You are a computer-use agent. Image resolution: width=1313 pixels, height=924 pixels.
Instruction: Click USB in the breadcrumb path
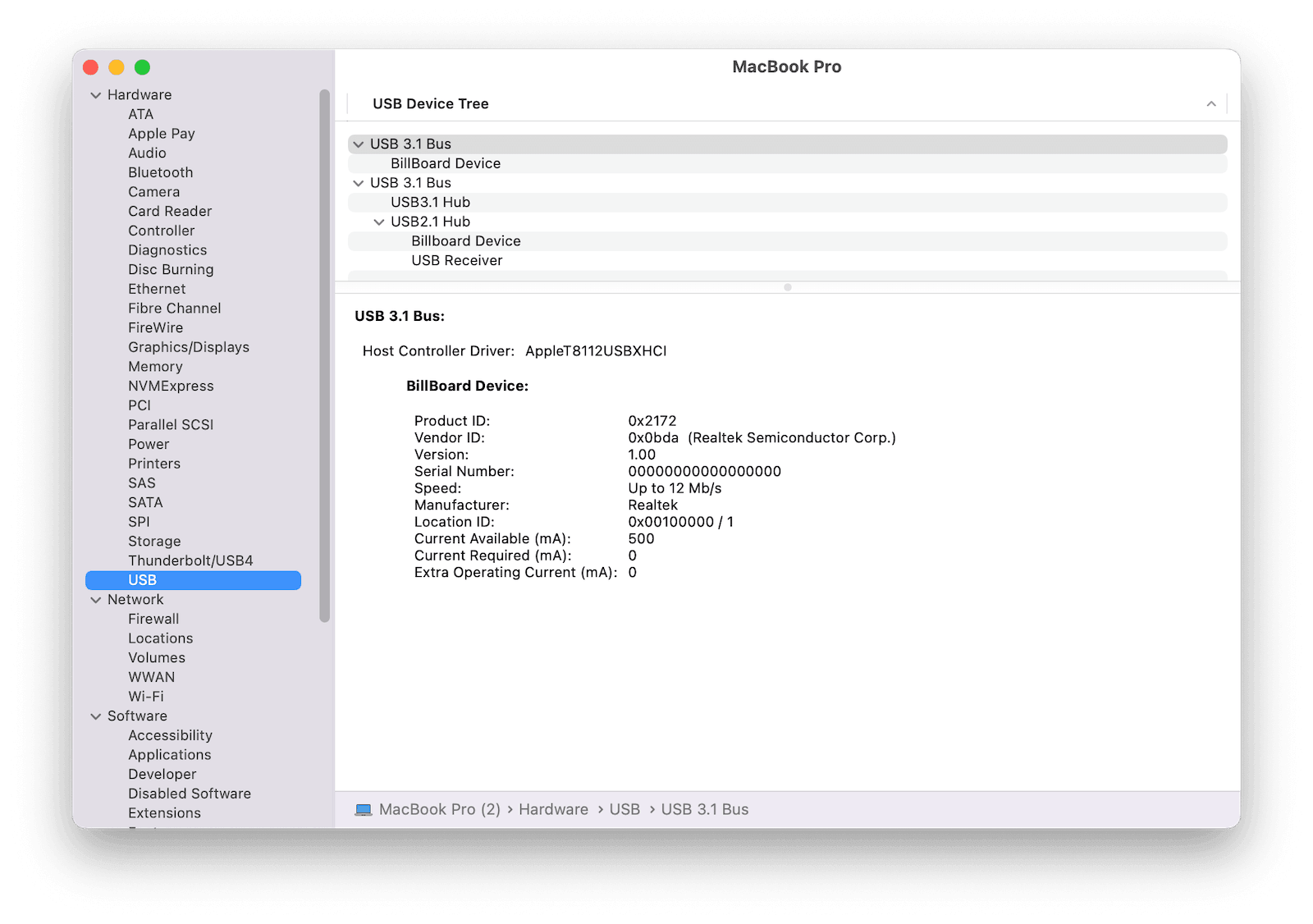pyautogui.click(x=624, y=809)
